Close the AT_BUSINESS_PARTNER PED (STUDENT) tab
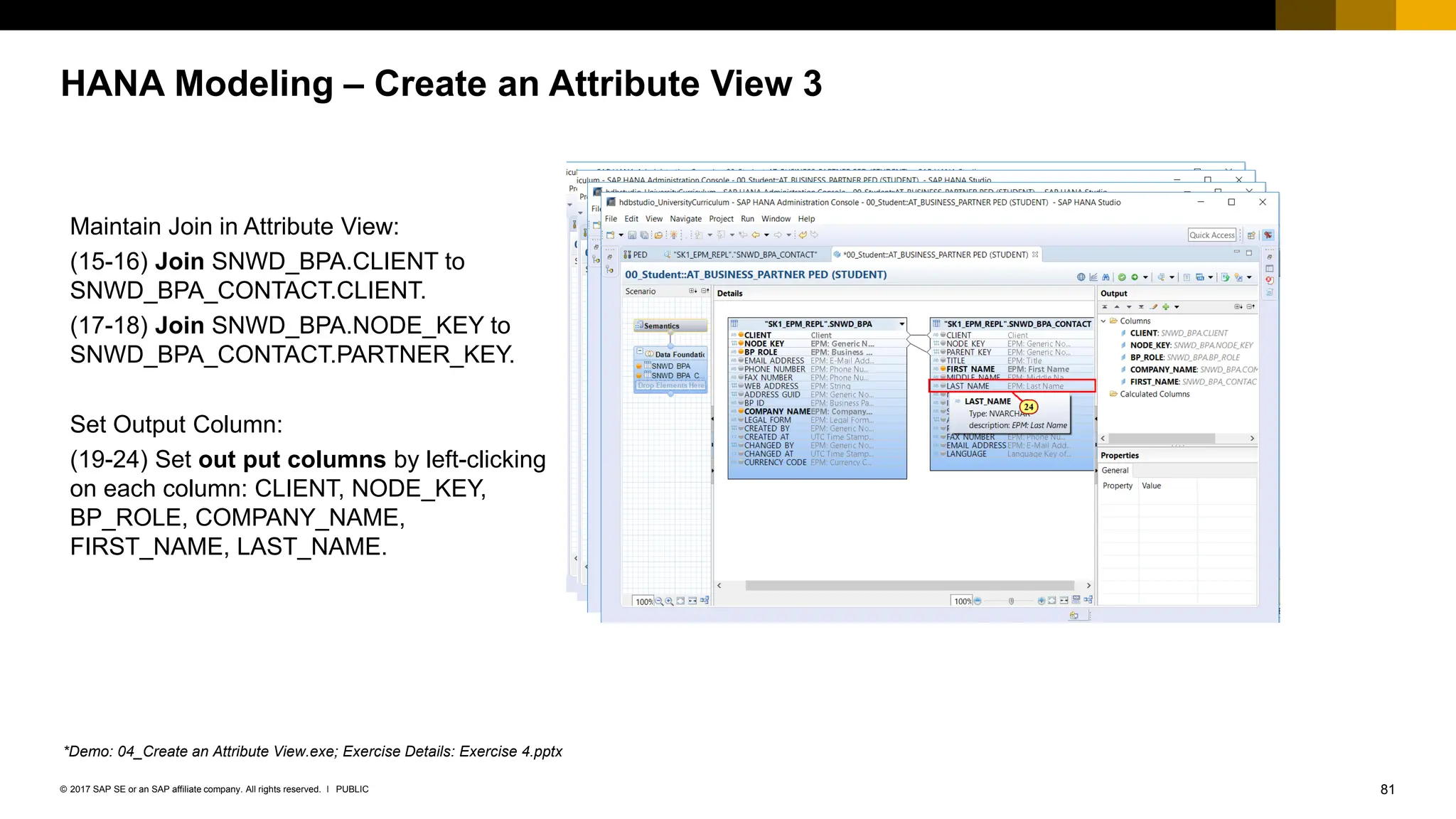The height and width of the screenshot is (819, 1456). point(1035,255)
